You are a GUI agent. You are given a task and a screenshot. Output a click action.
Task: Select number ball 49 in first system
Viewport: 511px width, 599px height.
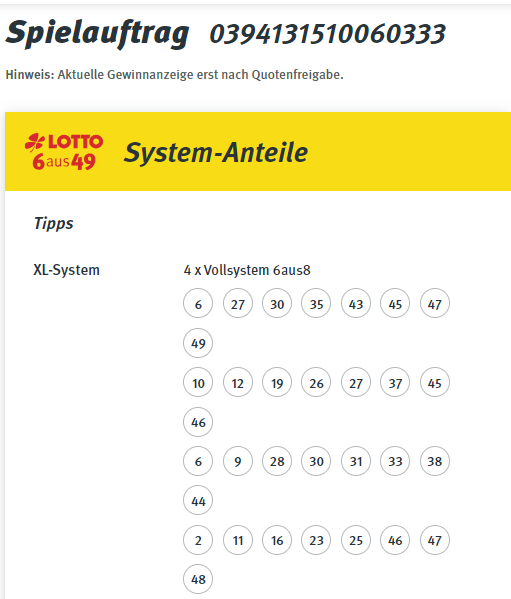[x=198, y=343]
